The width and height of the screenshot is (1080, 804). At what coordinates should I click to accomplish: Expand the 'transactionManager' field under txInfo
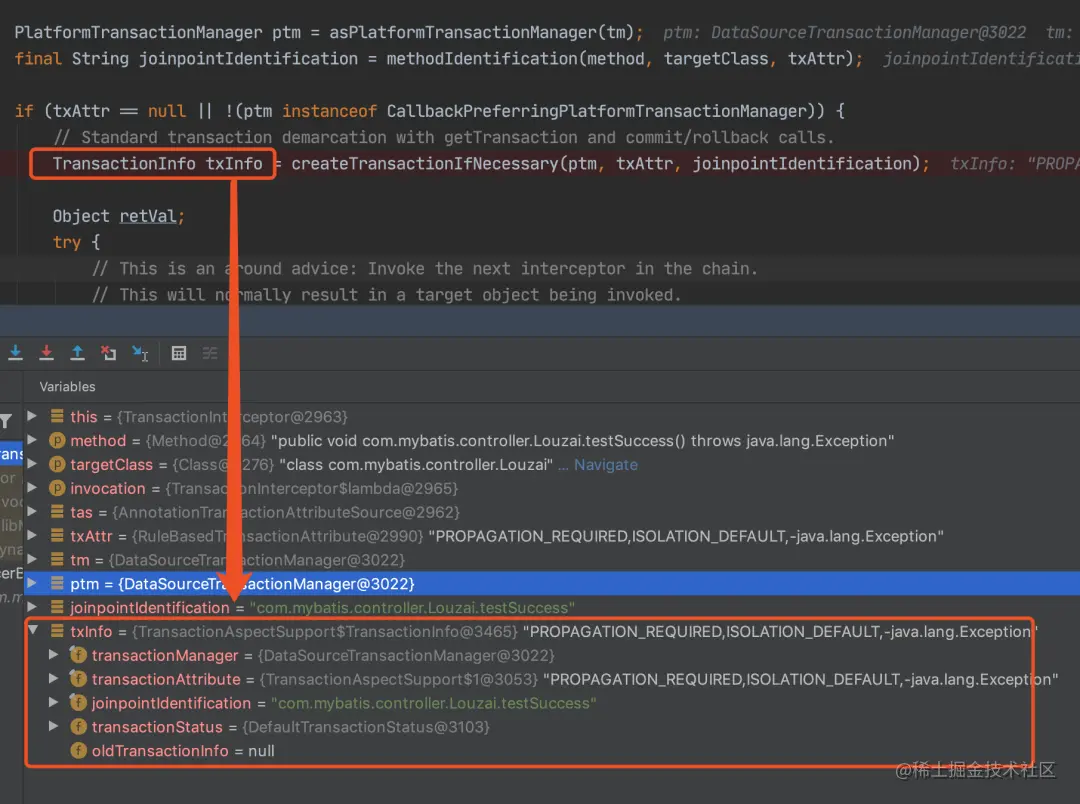(x=54, y=654)
